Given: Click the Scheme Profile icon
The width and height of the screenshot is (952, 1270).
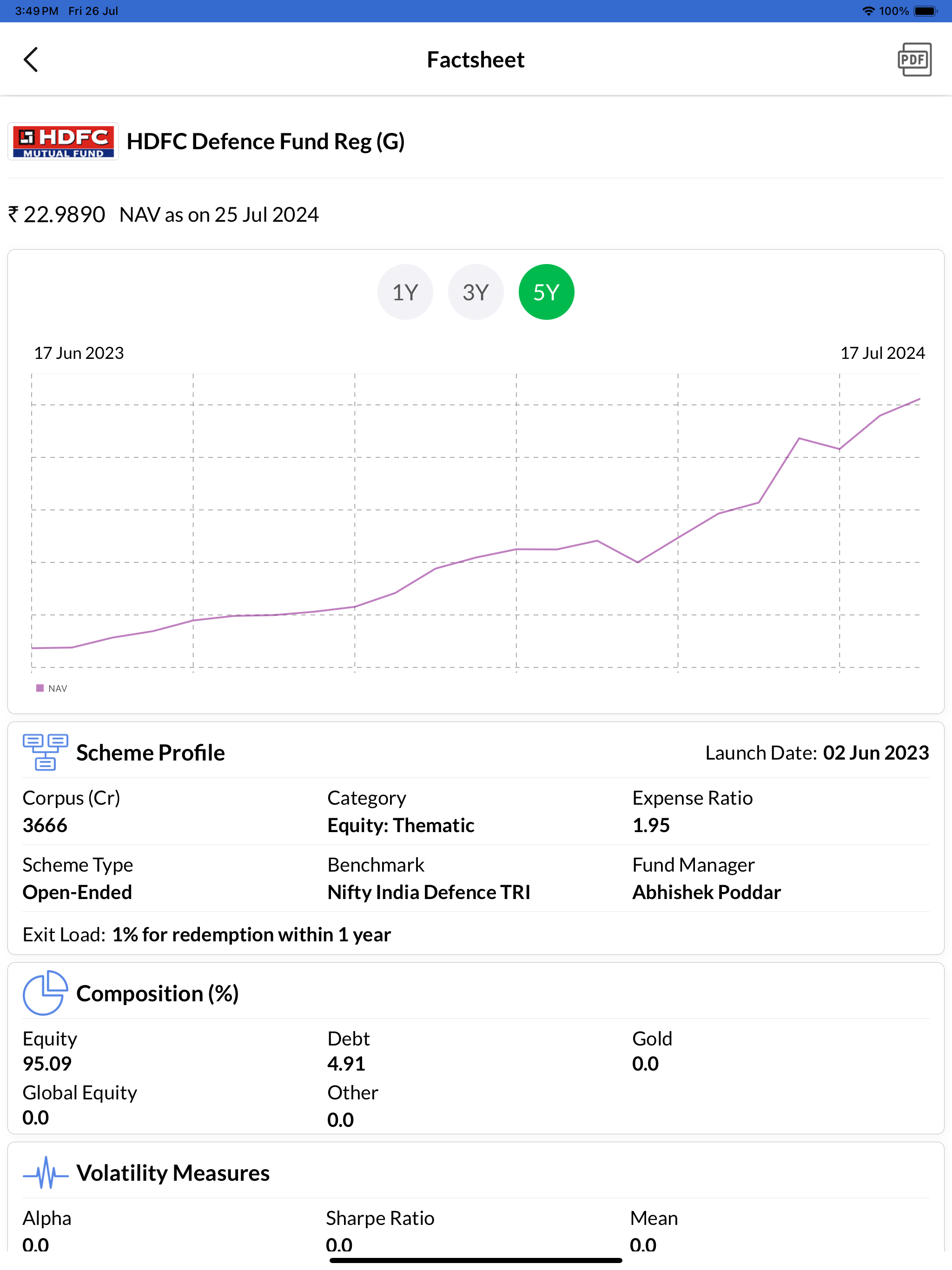Looking at the screenshot, I should tap(46, 752).
